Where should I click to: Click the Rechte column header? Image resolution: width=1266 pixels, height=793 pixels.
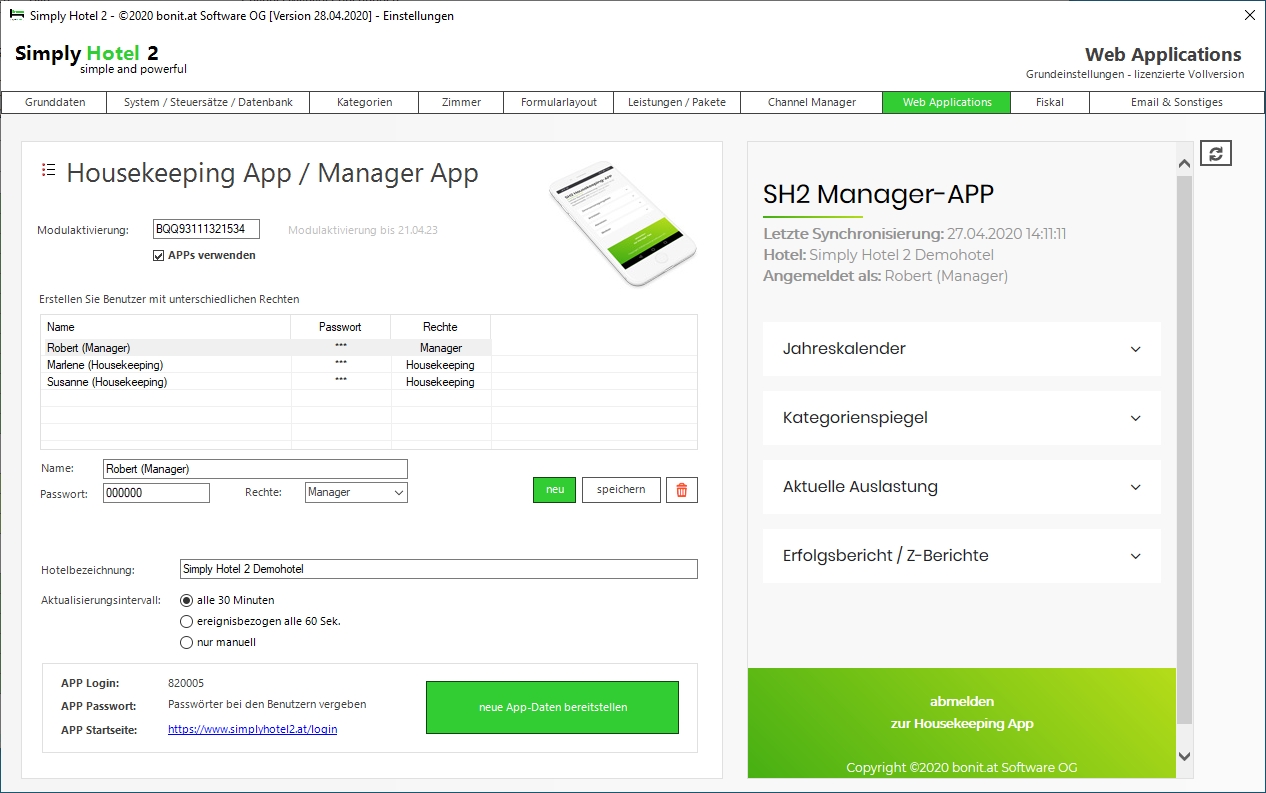(441, 327)
